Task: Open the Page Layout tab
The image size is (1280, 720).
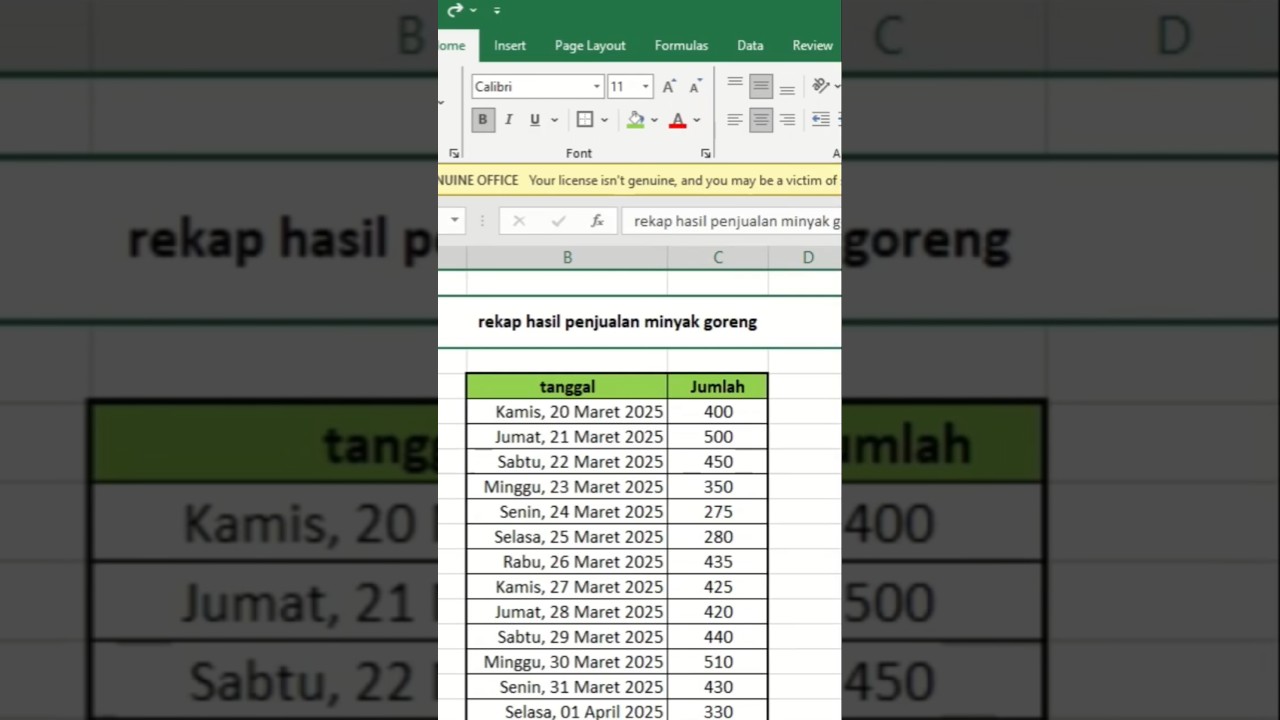Action: pos(590,46)
